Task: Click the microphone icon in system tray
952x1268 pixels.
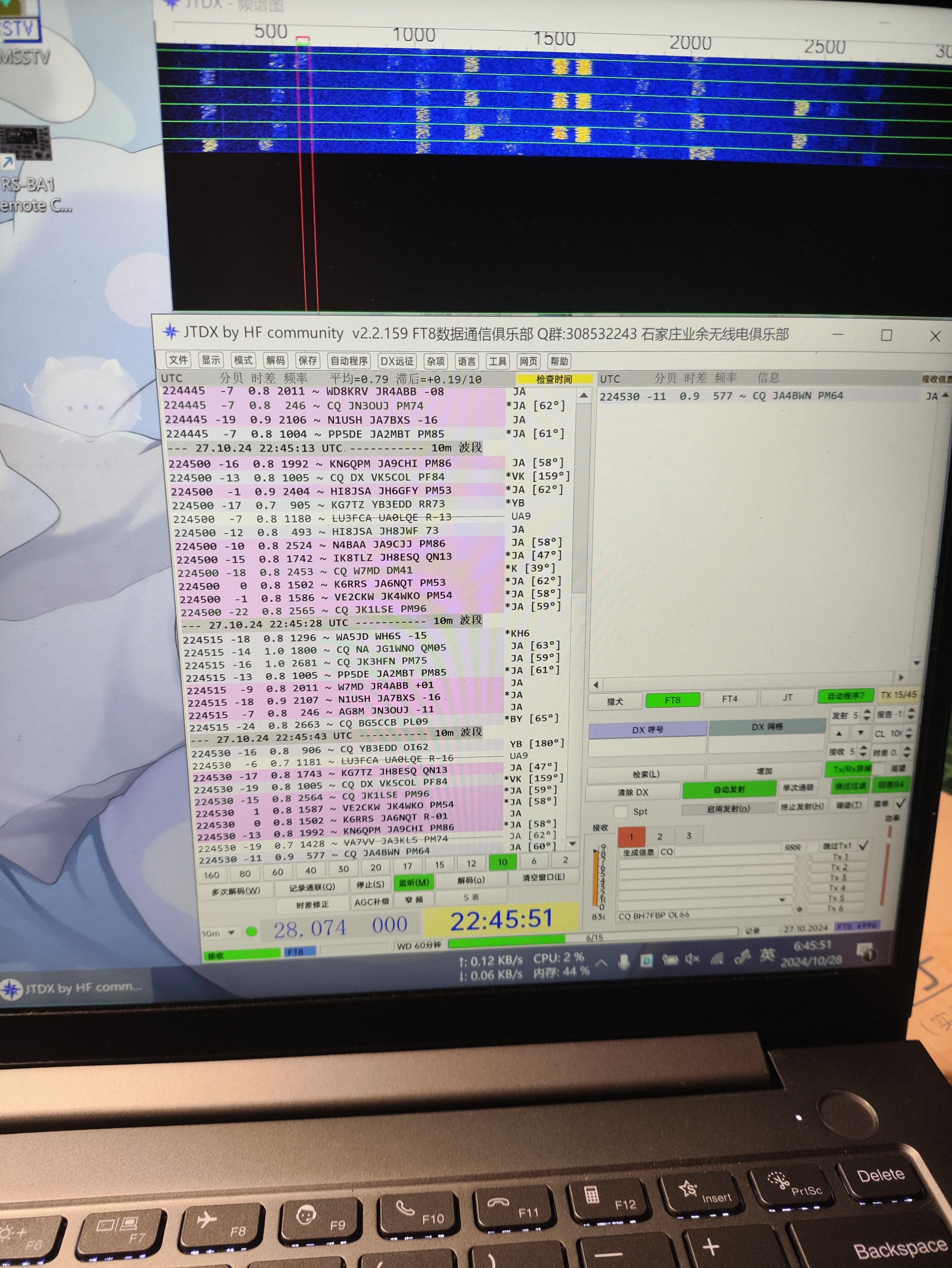Action: point(624,962)
